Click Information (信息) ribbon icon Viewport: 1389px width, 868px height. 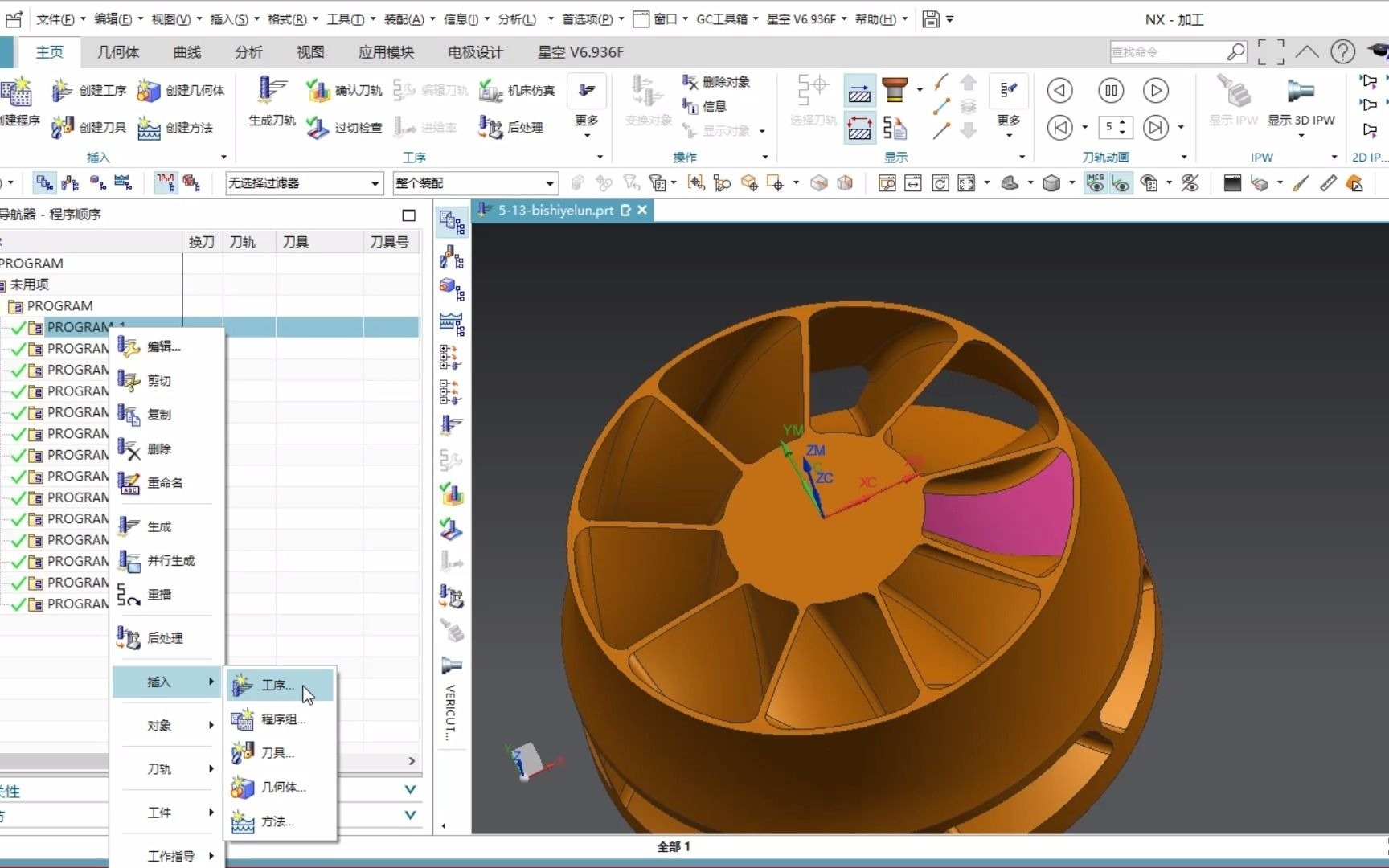click(690, 105)
